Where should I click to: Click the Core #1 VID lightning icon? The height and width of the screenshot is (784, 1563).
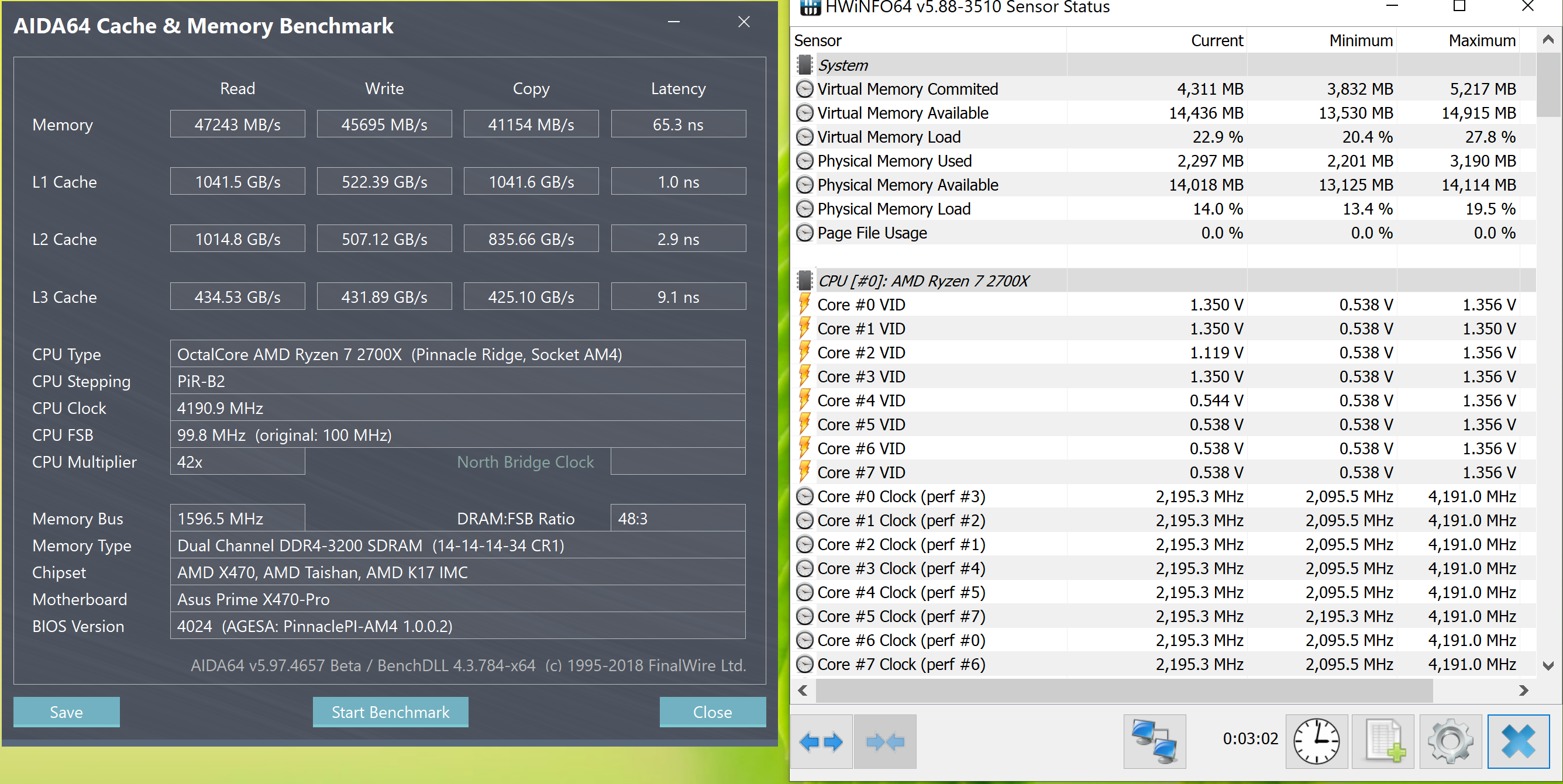pos(804,329)
